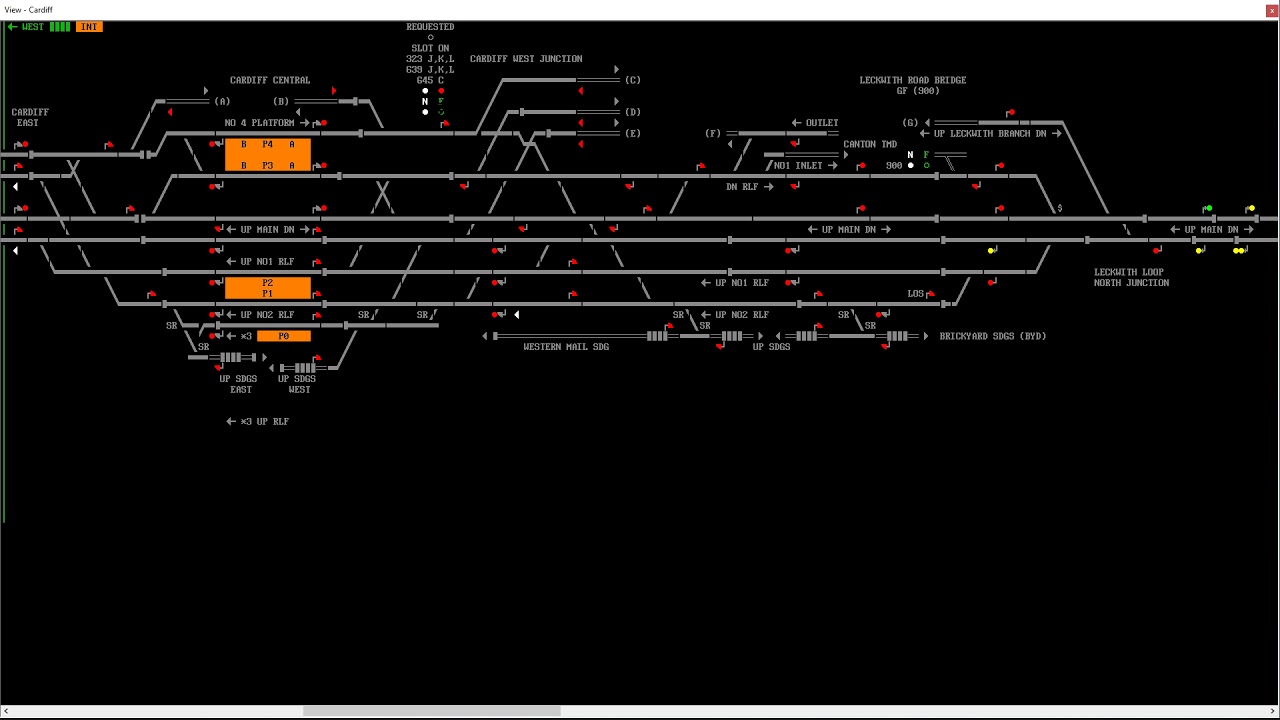Image resolution: width=1280 pixels, height=720 pixels.
Task: Click the entrance arrow beside (G)
Action: tap(927, 123)
